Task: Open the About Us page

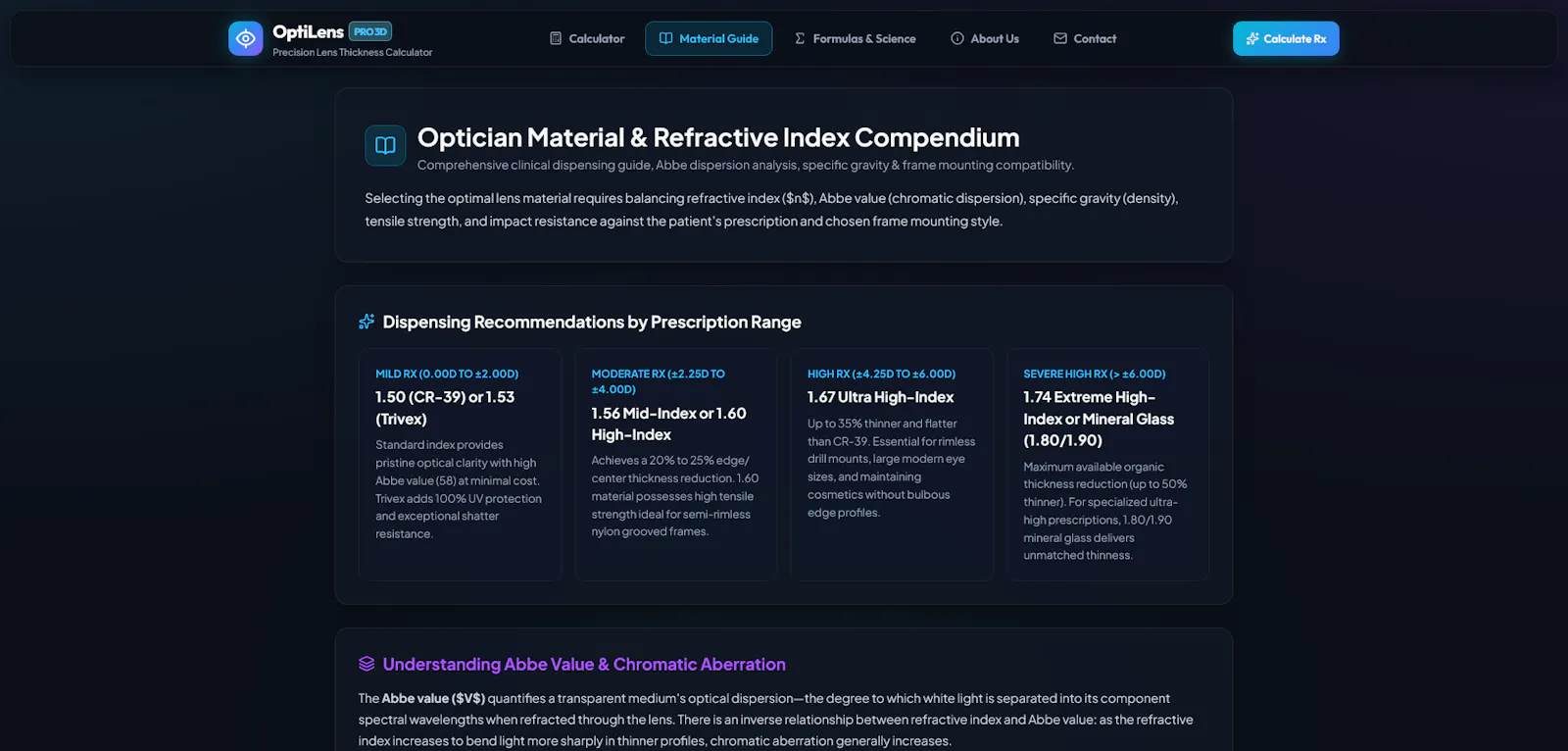Action: 985,38
